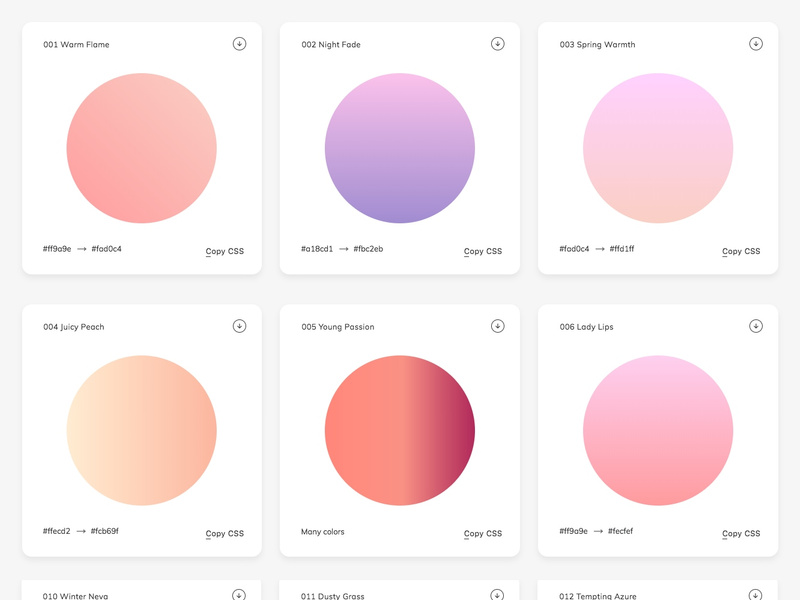Click hex code #fad0c4 on Warm Flame
Screen dimensions: 800x600
[106, 249]
